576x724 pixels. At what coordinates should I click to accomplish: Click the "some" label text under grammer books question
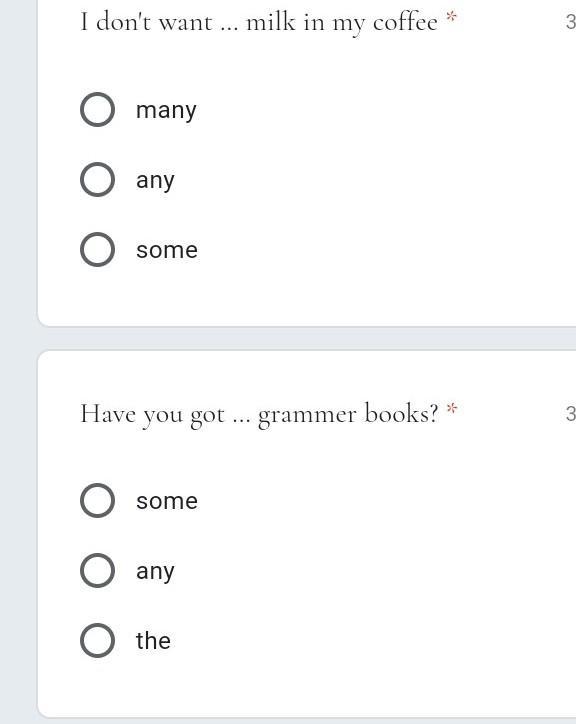coord(167,501)
